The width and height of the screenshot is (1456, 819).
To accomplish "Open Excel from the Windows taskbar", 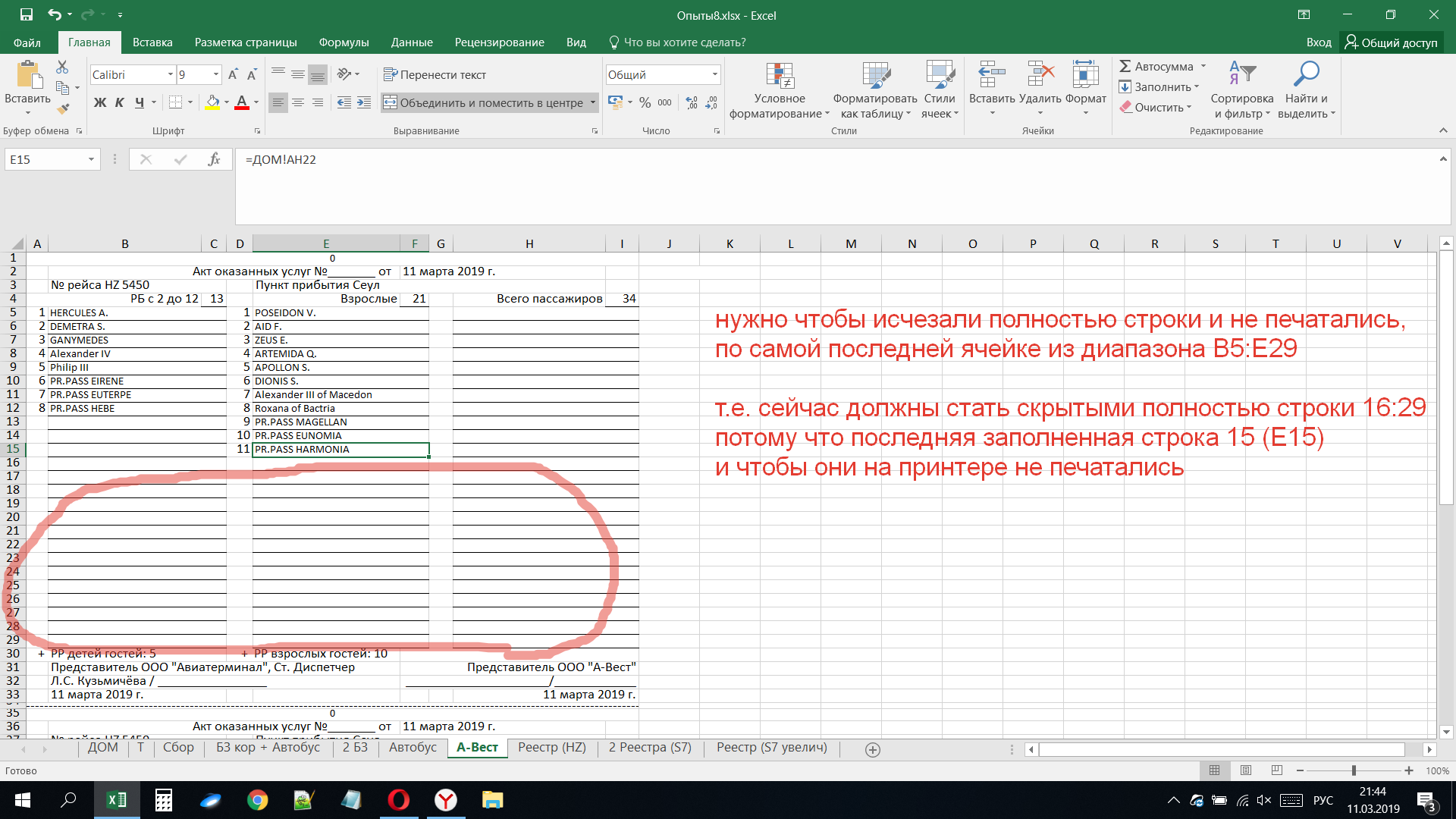I will tap(117, 800).
